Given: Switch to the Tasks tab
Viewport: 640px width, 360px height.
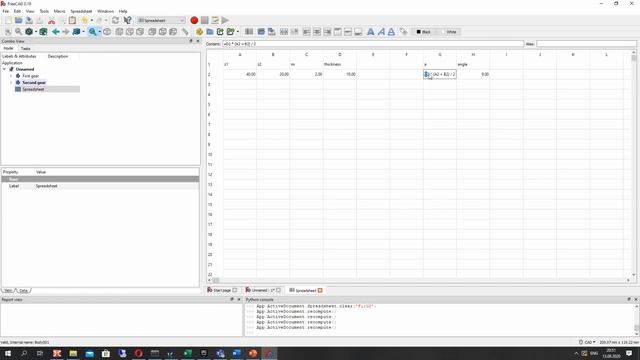Looking at the screenshot, I should tap(26, 49).
